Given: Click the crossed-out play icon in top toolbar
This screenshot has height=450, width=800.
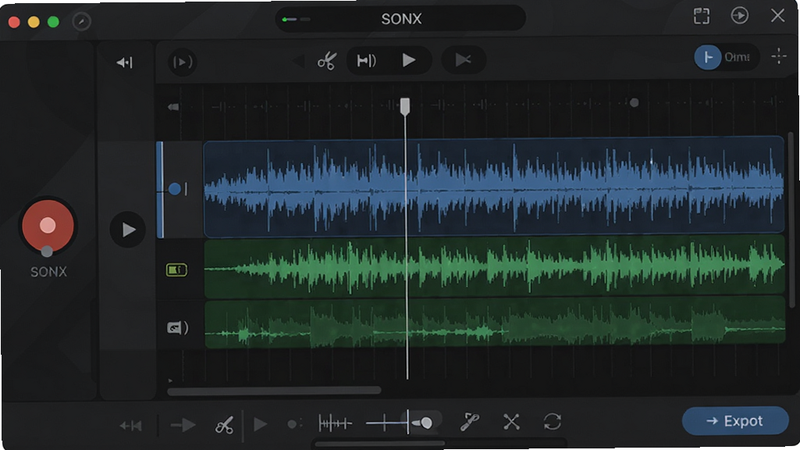Looking at the screenshot, I should 463,60.
